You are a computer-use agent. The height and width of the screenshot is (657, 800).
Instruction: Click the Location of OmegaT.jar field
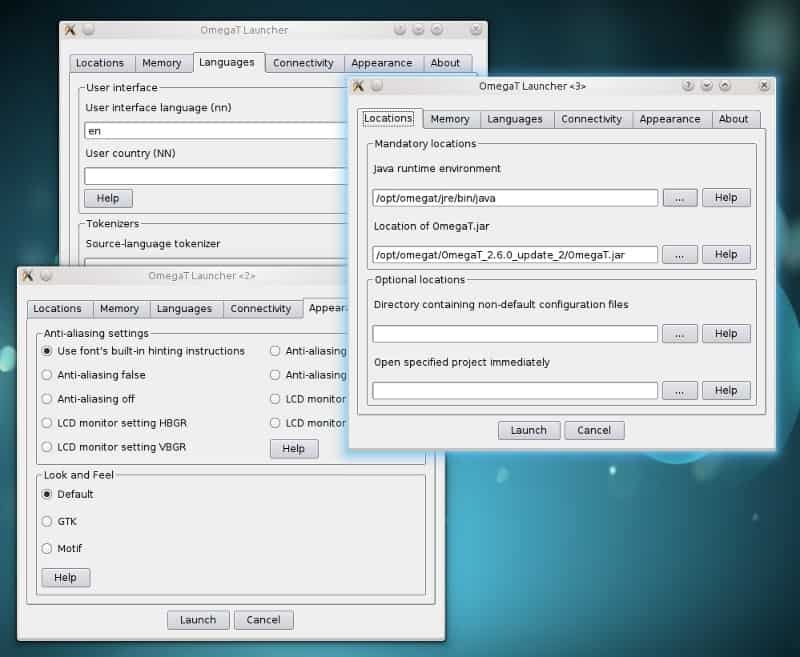(x=515, y=255)
